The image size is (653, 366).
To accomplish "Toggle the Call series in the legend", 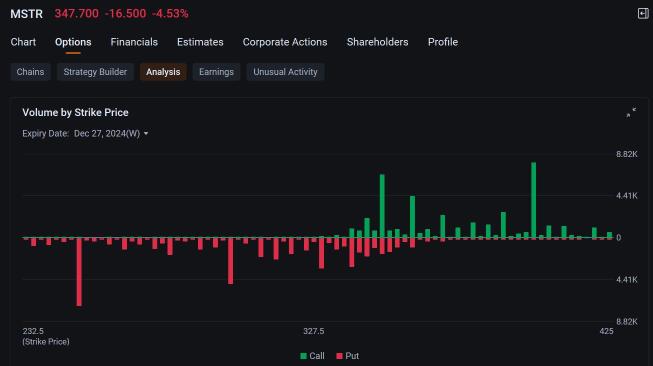I will (x=312, y=356).
